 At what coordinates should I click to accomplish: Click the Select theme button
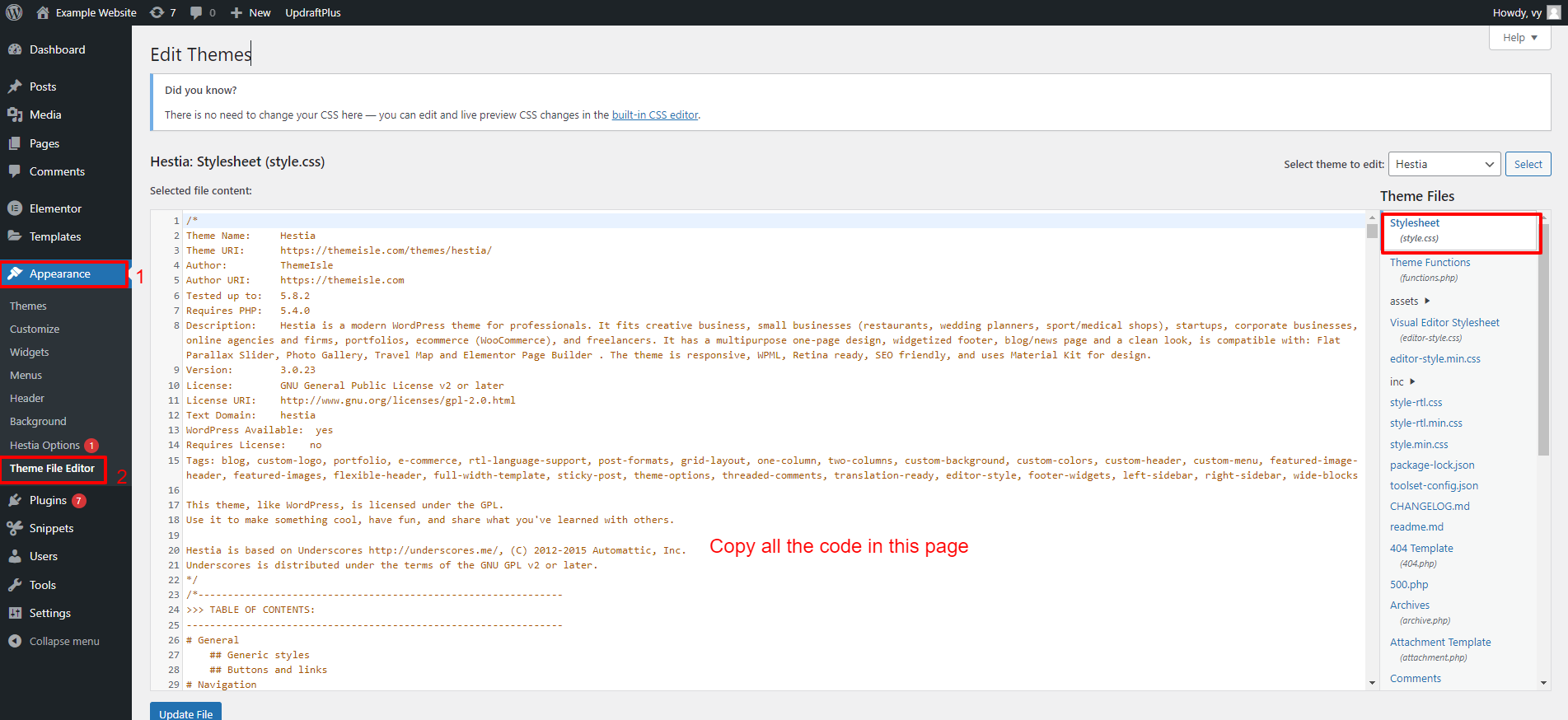(x=1528, y=164)
